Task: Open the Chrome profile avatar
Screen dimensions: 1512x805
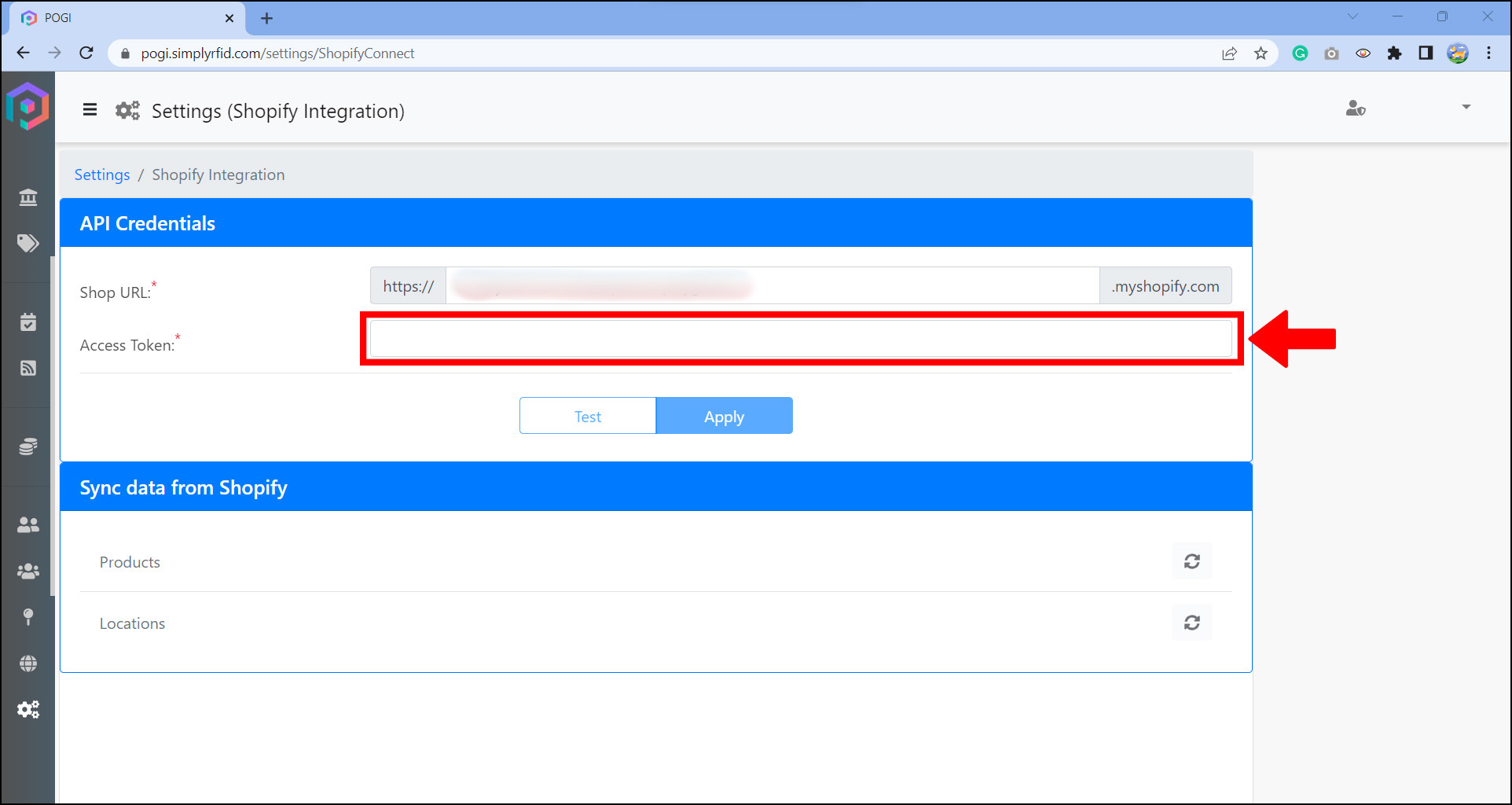Action: point(1458,53)
